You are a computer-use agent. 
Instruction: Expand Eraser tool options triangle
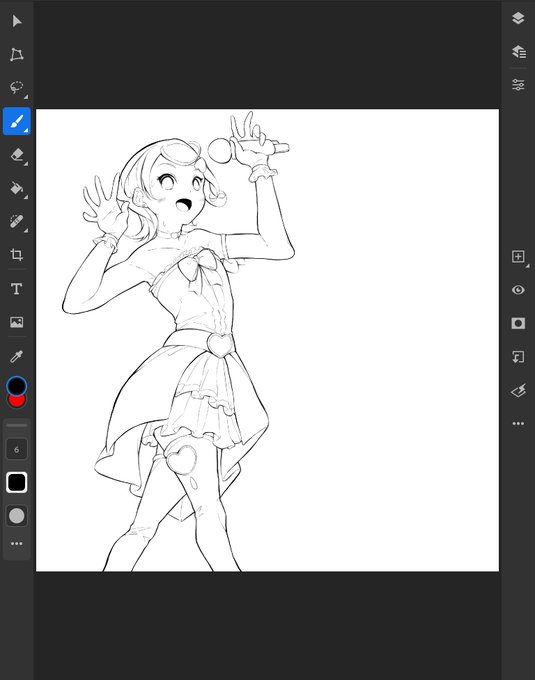26,163
